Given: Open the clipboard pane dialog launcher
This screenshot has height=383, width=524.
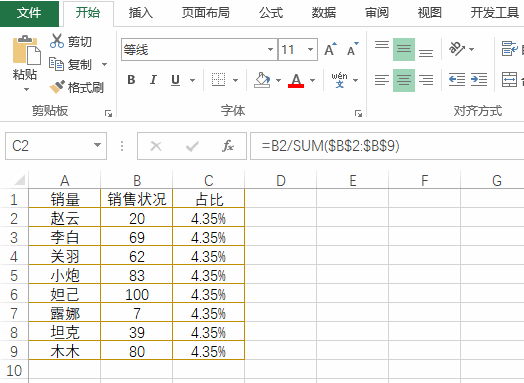Looking at the screenshot, I should coord(108,114).
